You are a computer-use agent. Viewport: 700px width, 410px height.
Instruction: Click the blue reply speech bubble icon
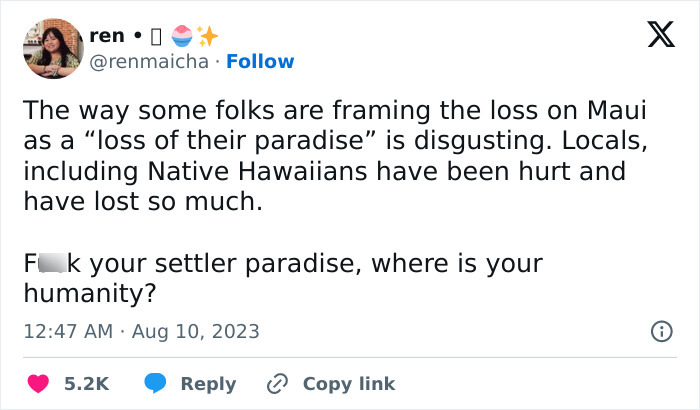(155, 383)
